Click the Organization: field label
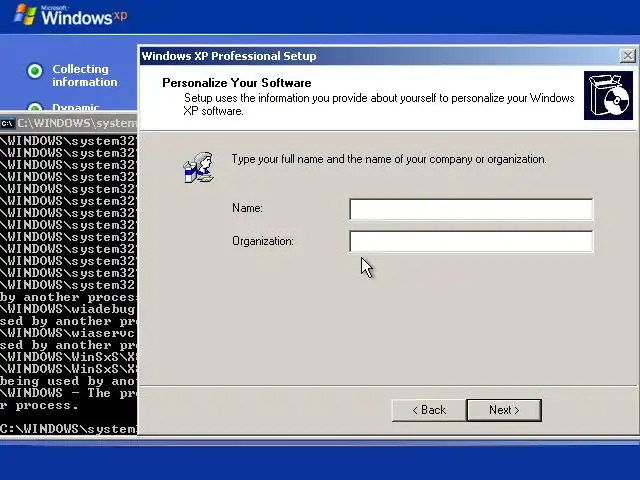 [x=263, y=241]
